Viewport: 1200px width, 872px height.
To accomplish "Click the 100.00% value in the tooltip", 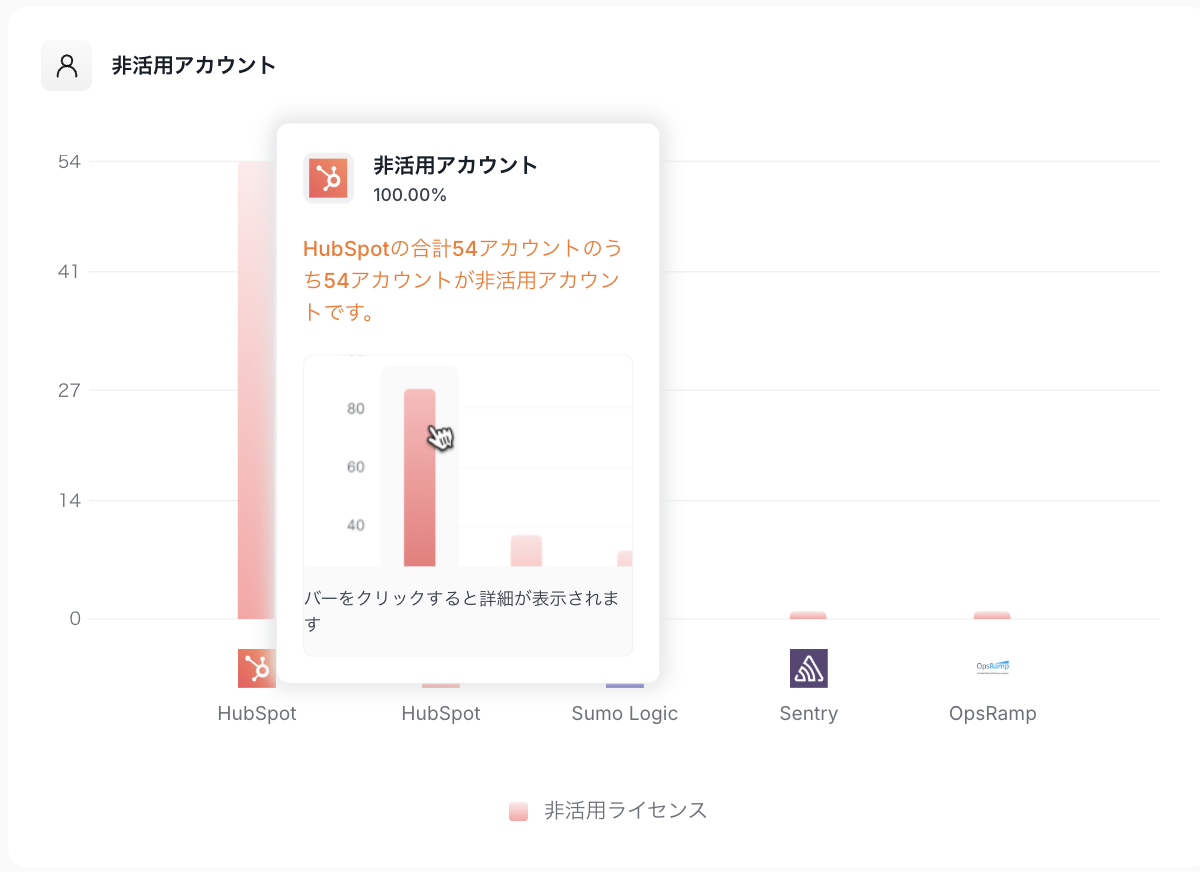I will click(410, 195).
